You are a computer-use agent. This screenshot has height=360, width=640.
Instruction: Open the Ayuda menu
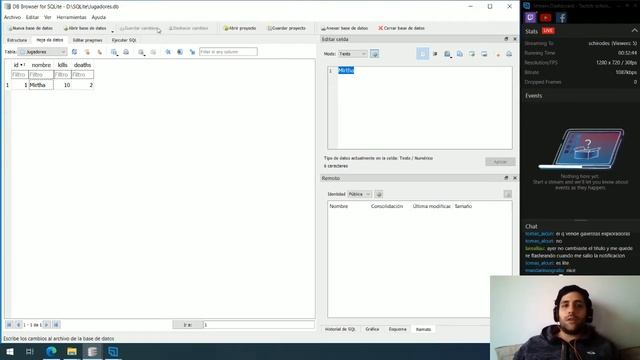(x=98, y=17)
